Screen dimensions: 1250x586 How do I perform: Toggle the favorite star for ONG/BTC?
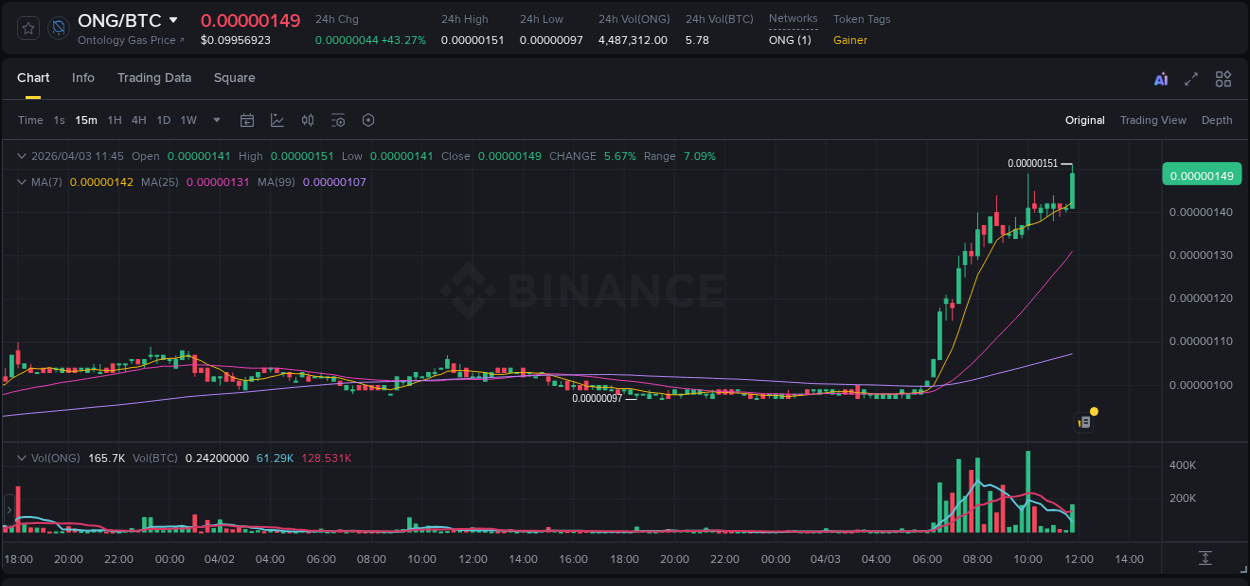point(27,28)
